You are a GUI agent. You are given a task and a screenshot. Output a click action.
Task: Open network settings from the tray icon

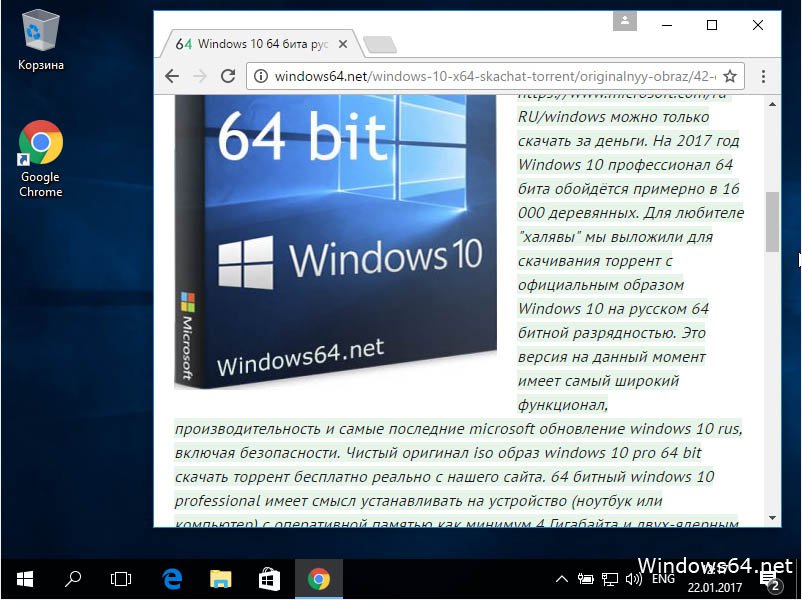[609, 579]
